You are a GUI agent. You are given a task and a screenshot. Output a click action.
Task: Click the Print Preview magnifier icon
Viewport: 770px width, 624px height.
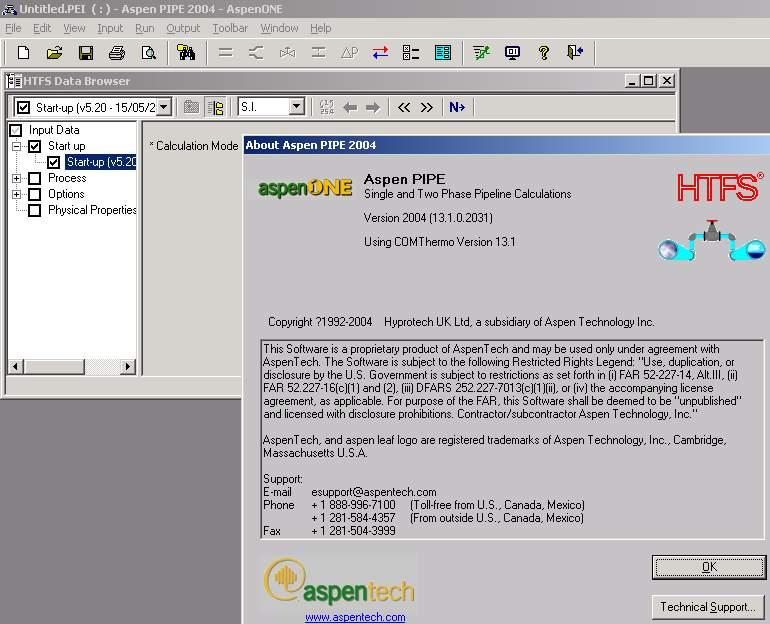pos(148,52)
